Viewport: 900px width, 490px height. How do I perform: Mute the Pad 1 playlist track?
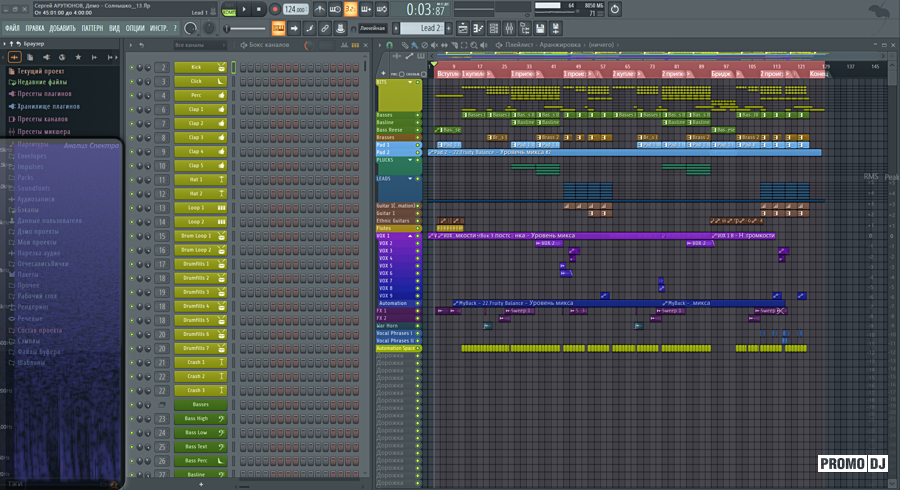[418, 145]
